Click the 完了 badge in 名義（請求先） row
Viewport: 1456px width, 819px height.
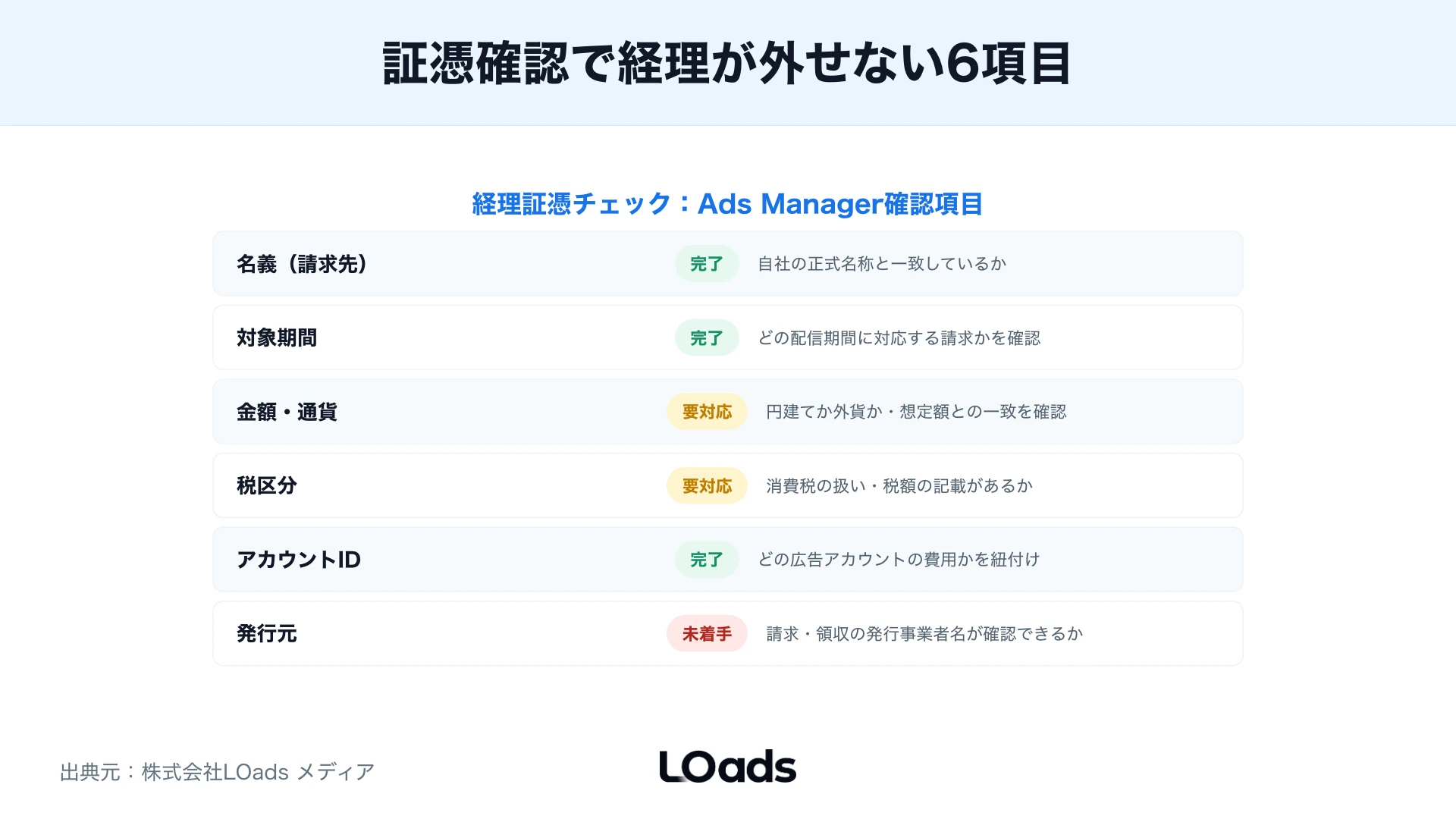click(x=707, y=264)
